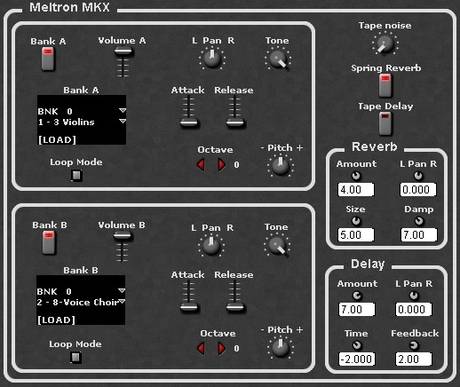Image resolution: width=460 pixels, height=387 pixels.
Task: Open the Bank A BNK 0 dropdown arrow
Action: coord(122,110)
